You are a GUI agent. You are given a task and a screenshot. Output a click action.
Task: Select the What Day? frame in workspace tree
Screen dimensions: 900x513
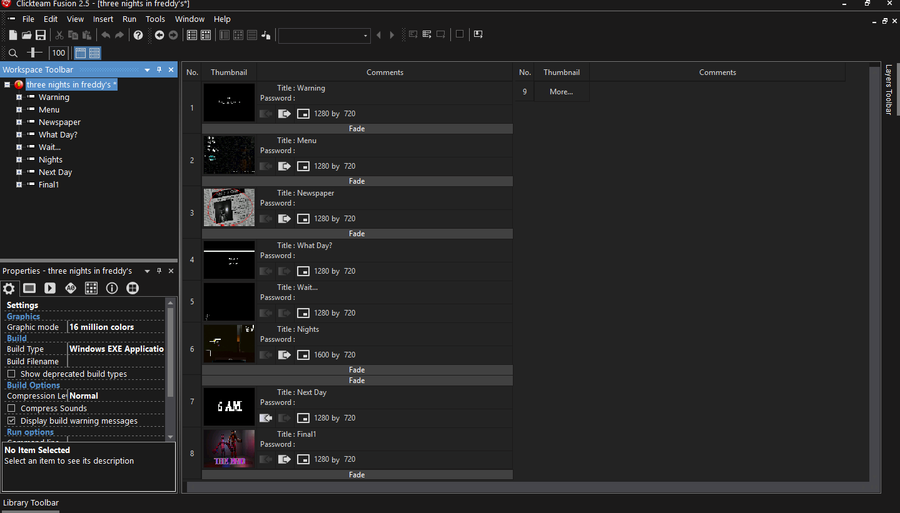57,135
